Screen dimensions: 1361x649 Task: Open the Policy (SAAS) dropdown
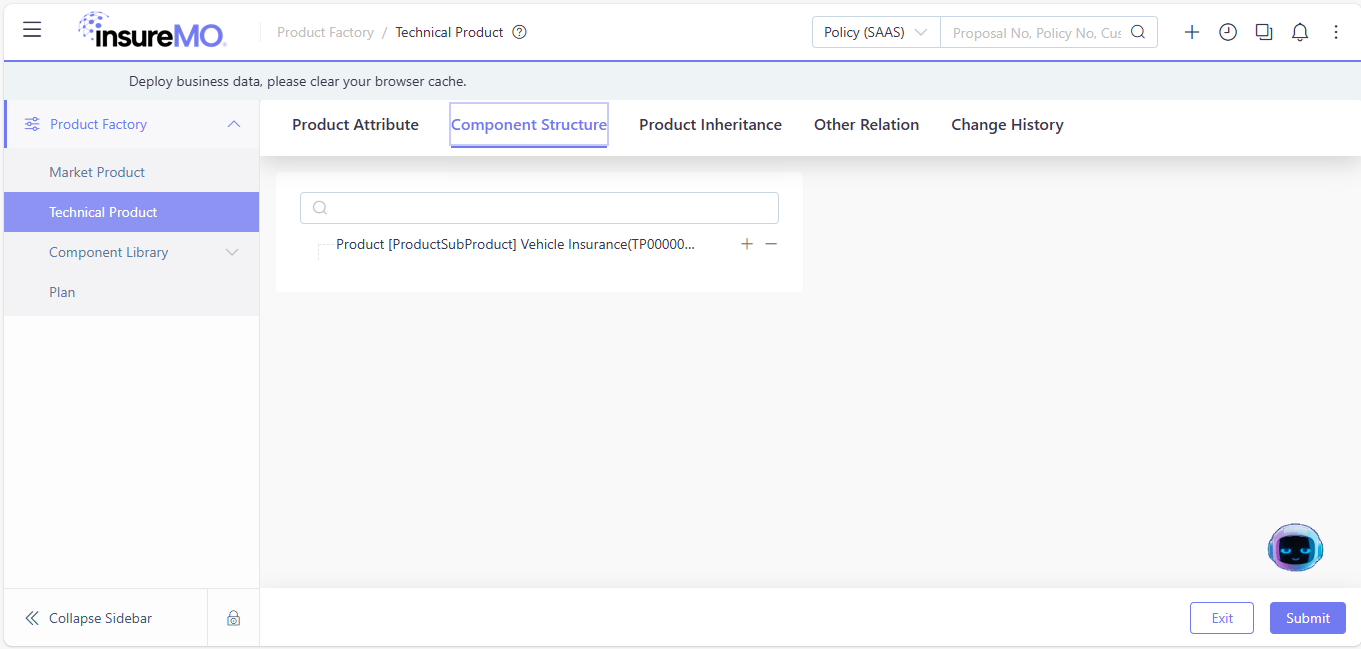pyautogui.click(x=876, y=32)
